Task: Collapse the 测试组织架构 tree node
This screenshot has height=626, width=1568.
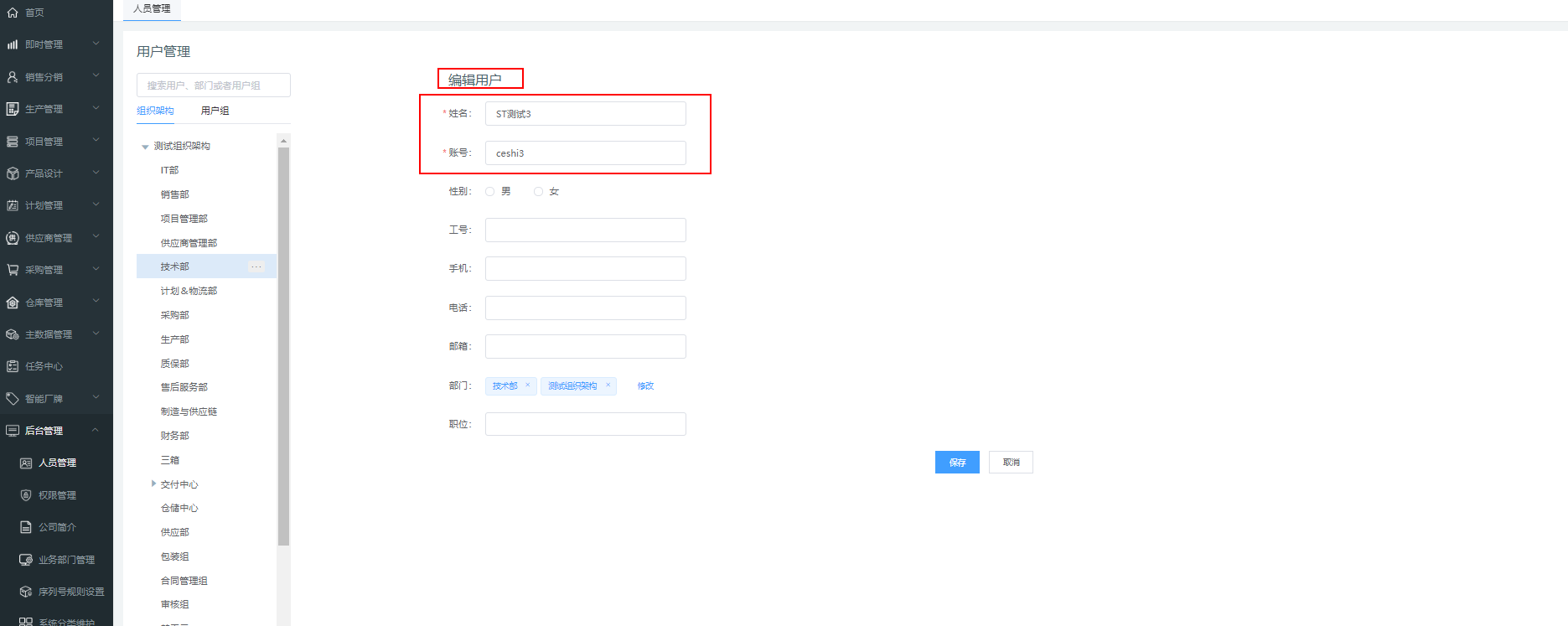Action: [x=145, y=147]
